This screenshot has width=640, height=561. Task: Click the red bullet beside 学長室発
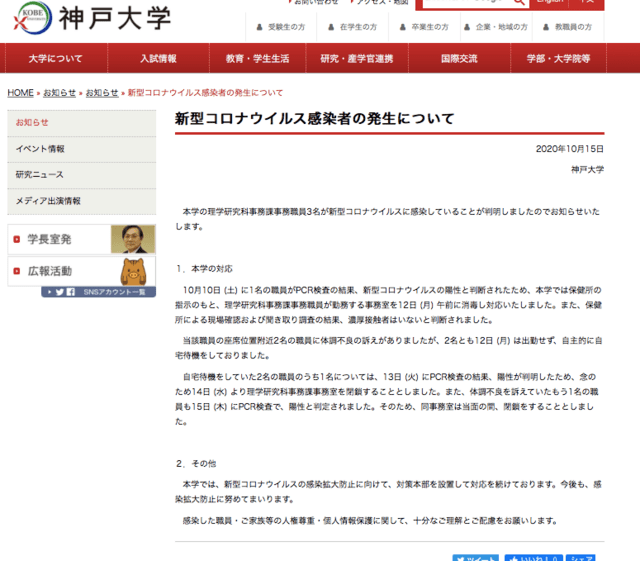coord(17,239)
